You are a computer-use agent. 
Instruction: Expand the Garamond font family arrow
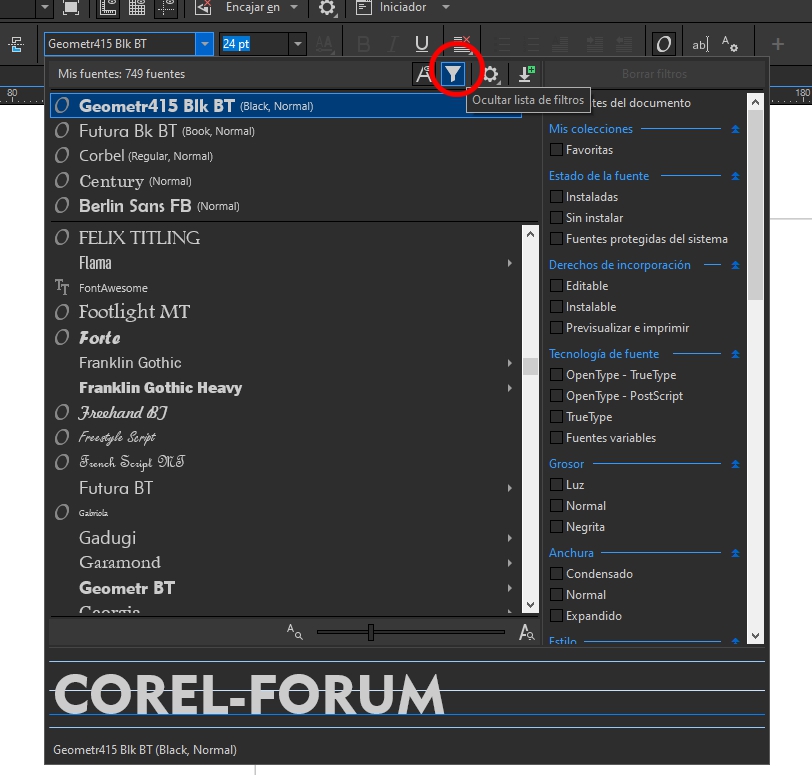pyautogui.click(x=510, y=563)
